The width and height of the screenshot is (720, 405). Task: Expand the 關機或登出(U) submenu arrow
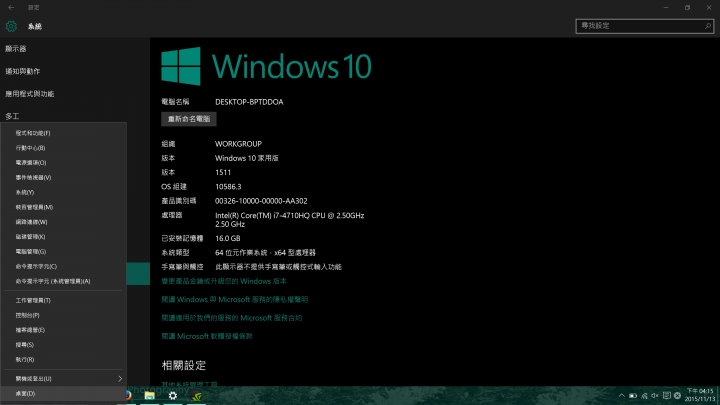point(120,378)
